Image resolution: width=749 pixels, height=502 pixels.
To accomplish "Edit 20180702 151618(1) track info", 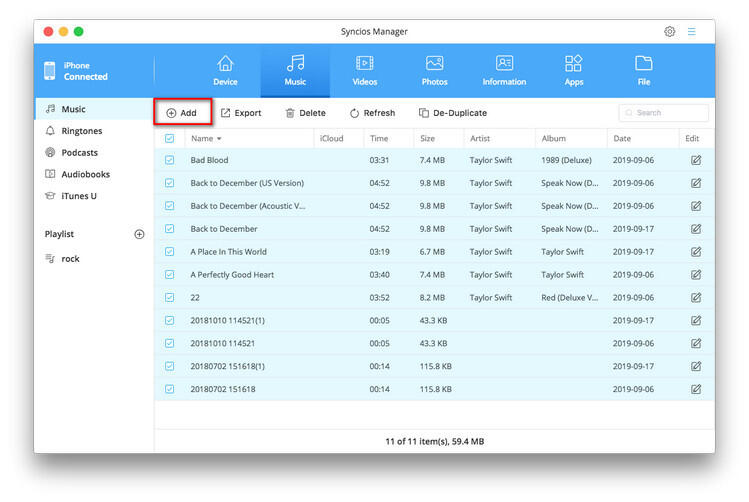I will [x=696, y=366].
